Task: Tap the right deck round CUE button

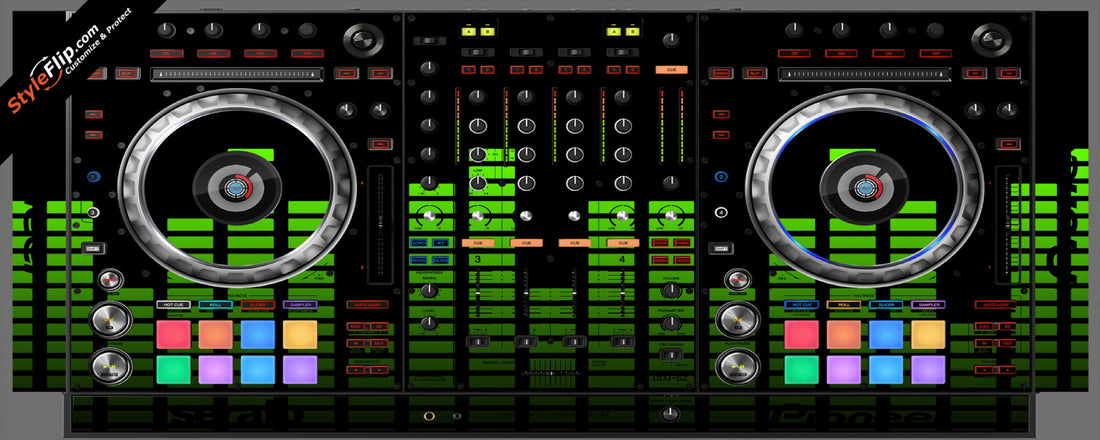Action: pos(737,319)
